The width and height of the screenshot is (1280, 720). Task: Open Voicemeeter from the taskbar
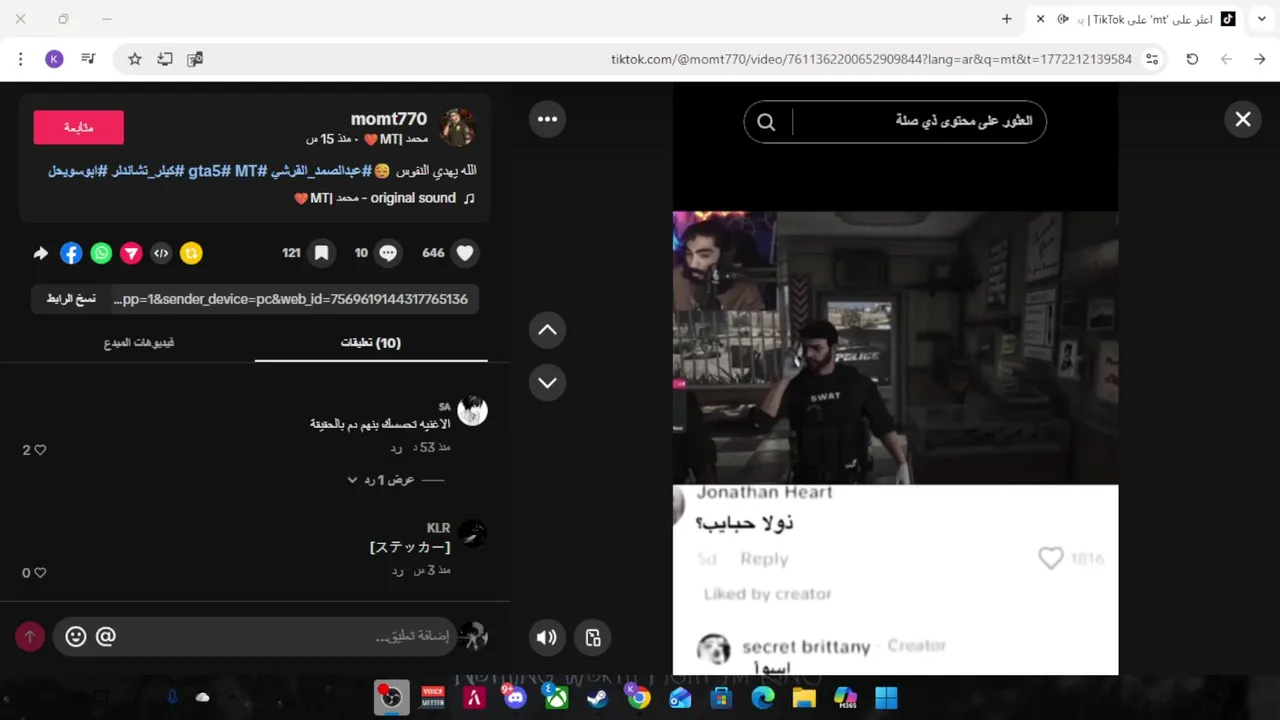(433, 697)
